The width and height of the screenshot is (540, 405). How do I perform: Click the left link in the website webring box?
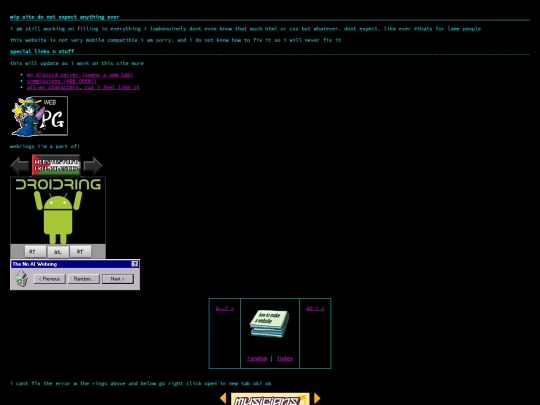(225, 309)
